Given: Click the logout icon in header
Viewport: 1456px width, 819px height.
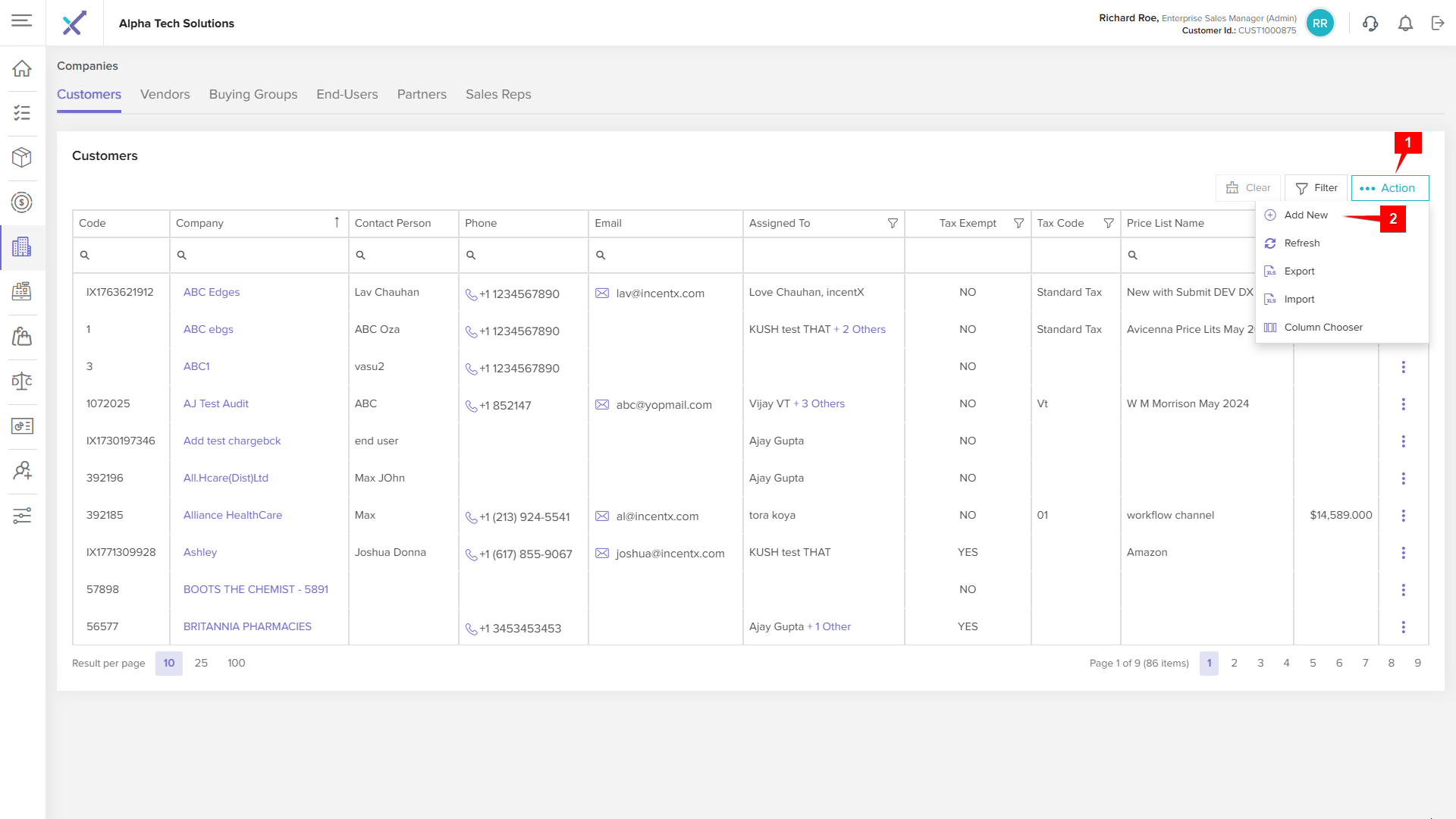Looking at the screenshot, I should click(x=1438, y=24).
